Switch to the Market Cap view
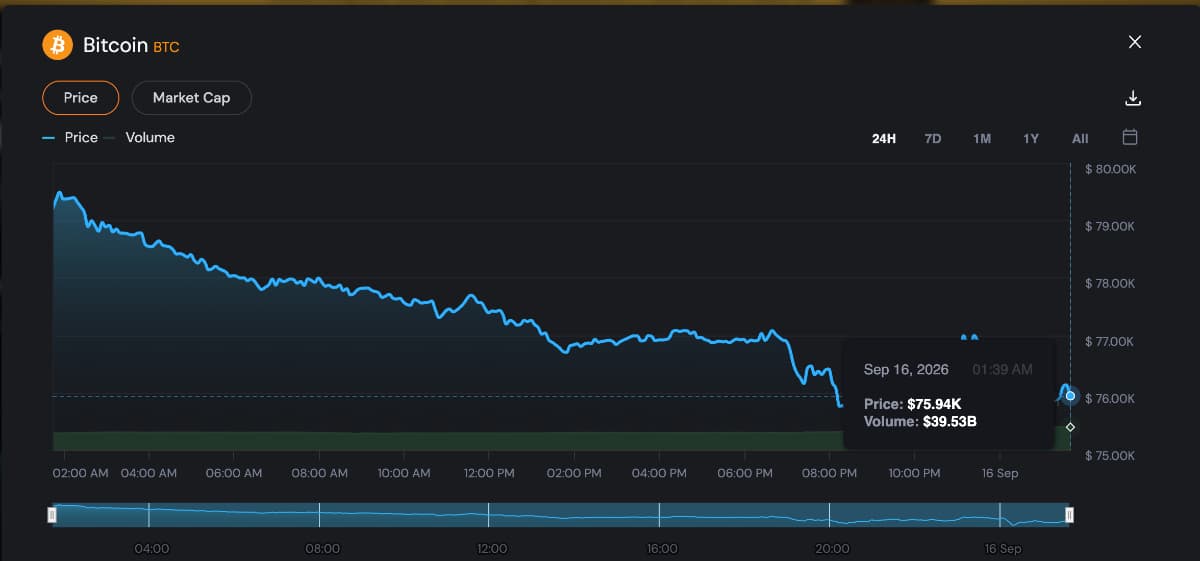This screenshot has width=1200, height=561. tap(191, 98)
